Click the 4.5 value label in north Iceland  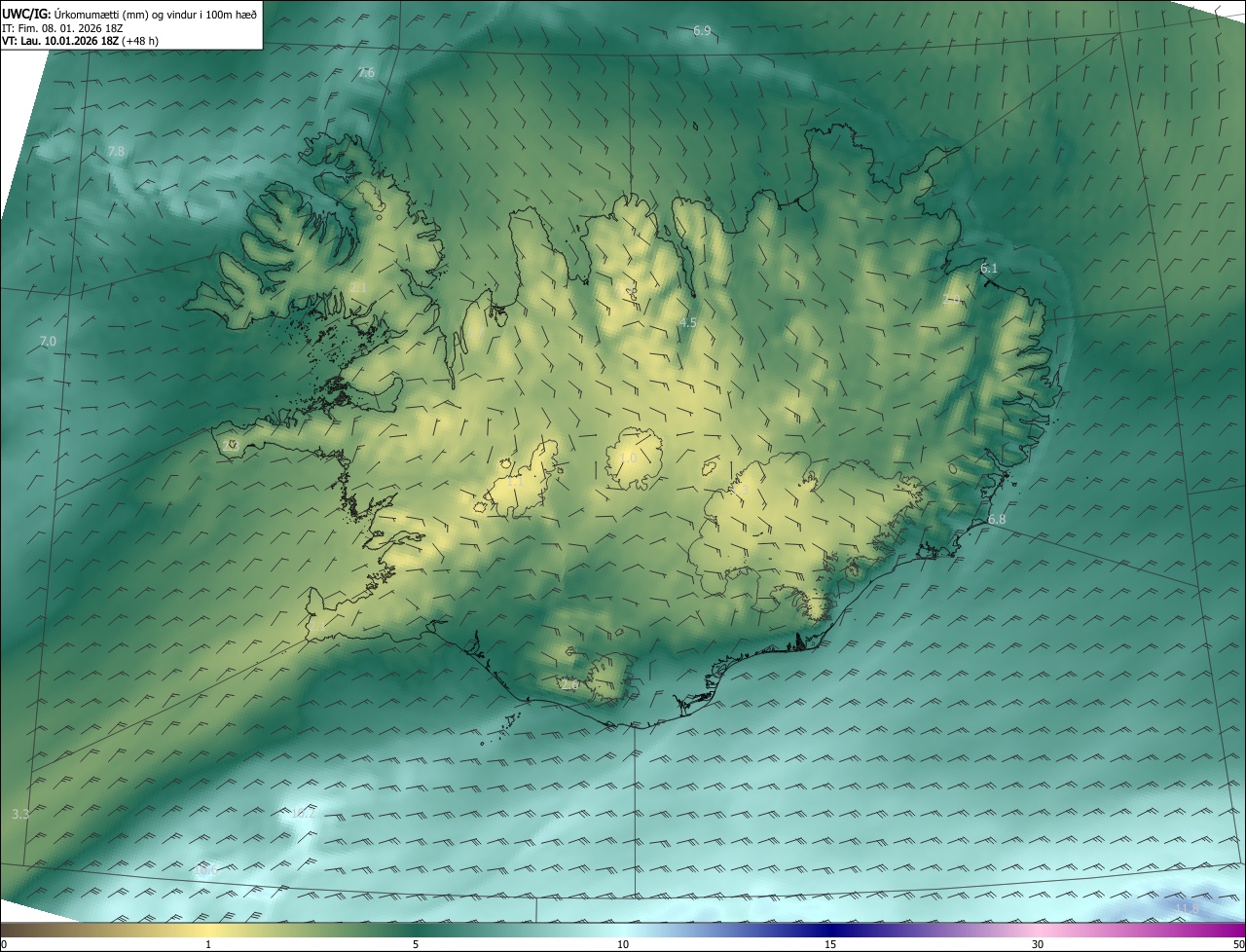point(687,322)
